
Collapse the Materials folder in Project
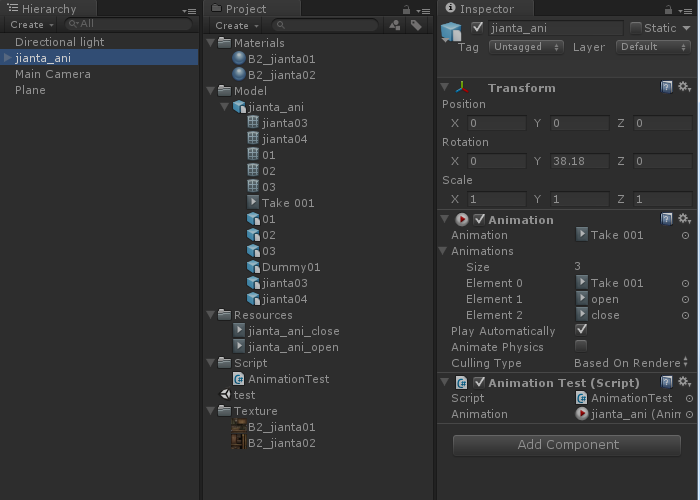pyautogui.click(x=211, y=43)
